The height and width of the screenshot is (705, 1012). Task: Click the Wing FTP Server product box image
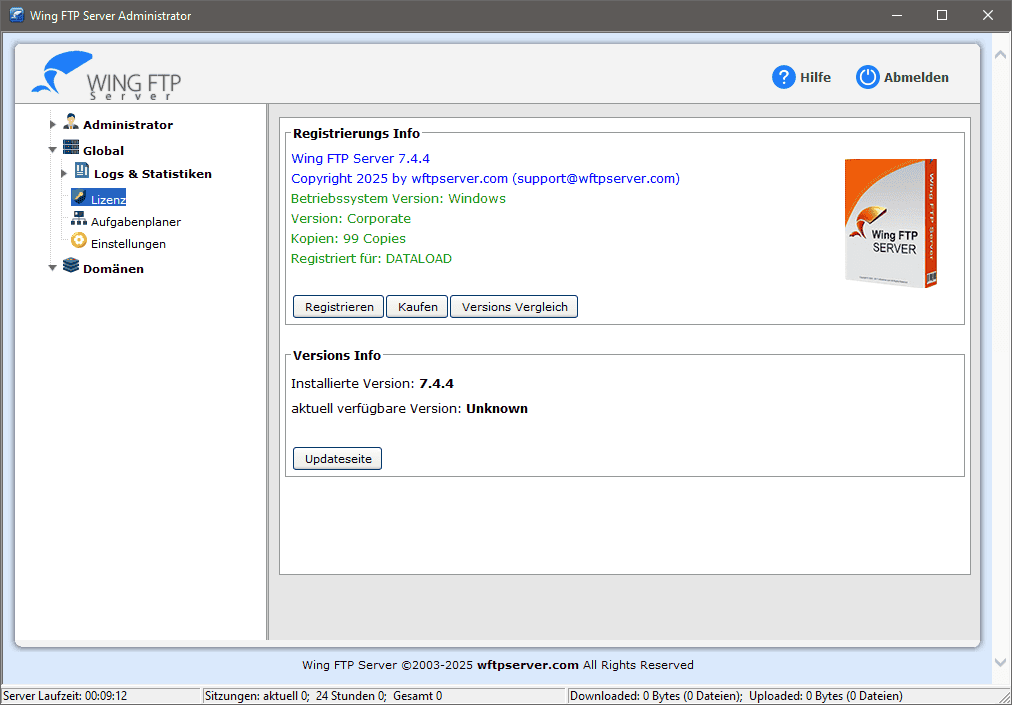pyautogui.click(x=891, y=223)
